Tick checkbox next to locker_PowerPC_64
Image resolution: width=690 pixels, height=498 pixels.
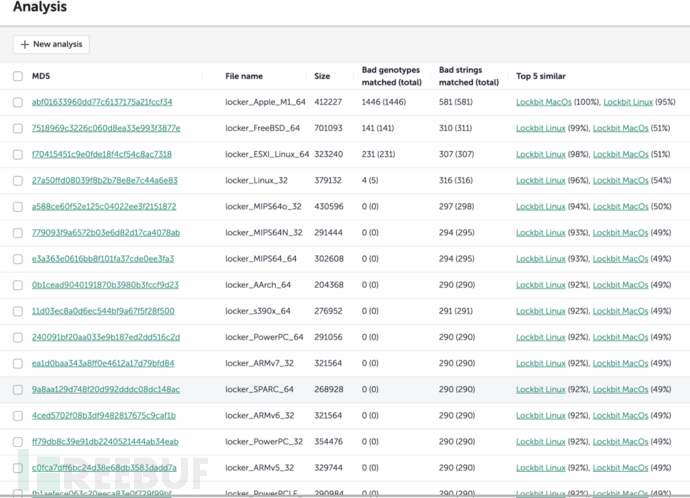[18, 337]
